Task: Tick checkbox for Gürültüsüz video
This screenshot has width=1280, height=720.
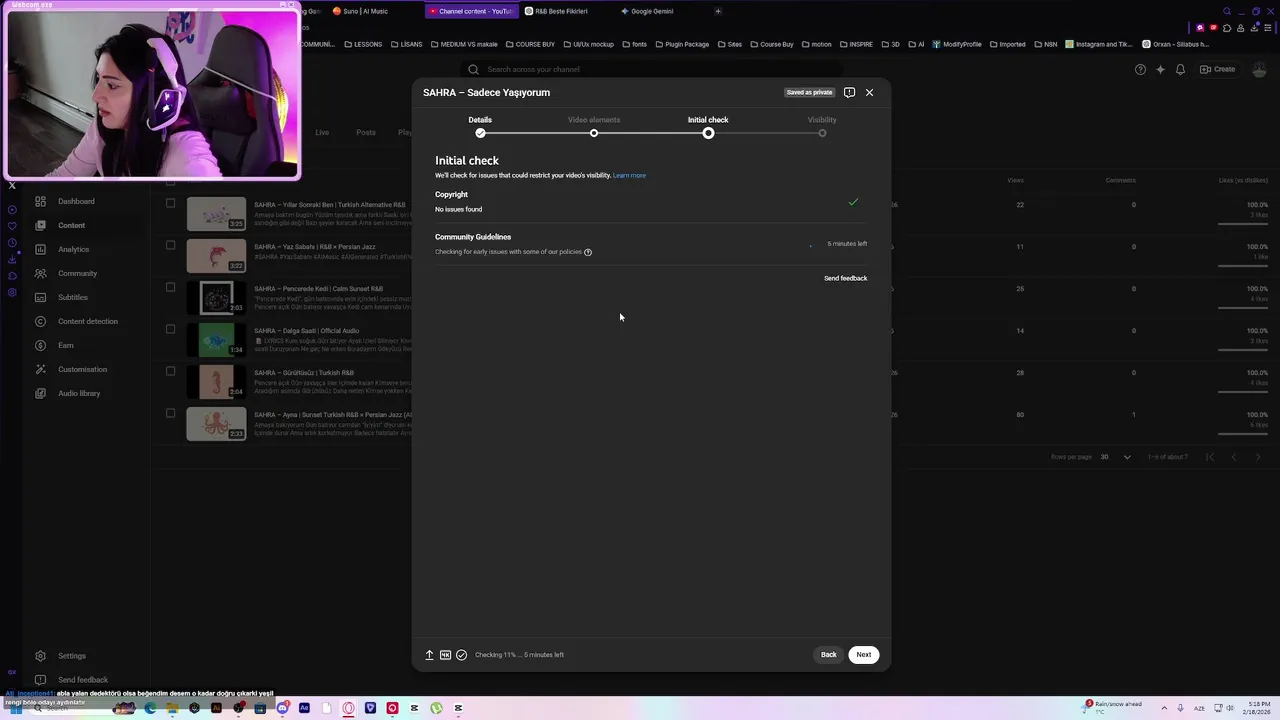Action: [170, 371]
